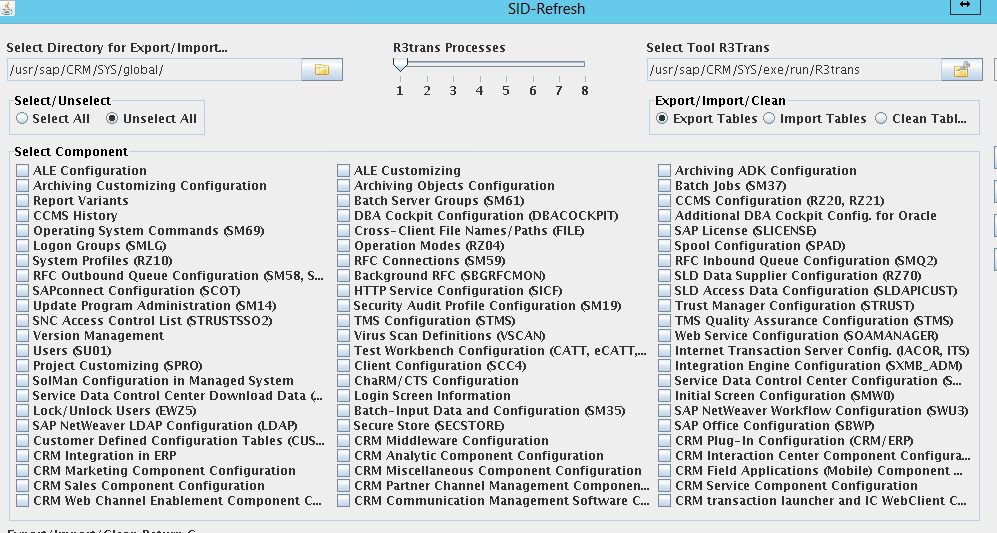The height and width of the screenshot is (533, 997).
Task: Tick CRM Marketing Component Configuration
Action: (23, 471)
